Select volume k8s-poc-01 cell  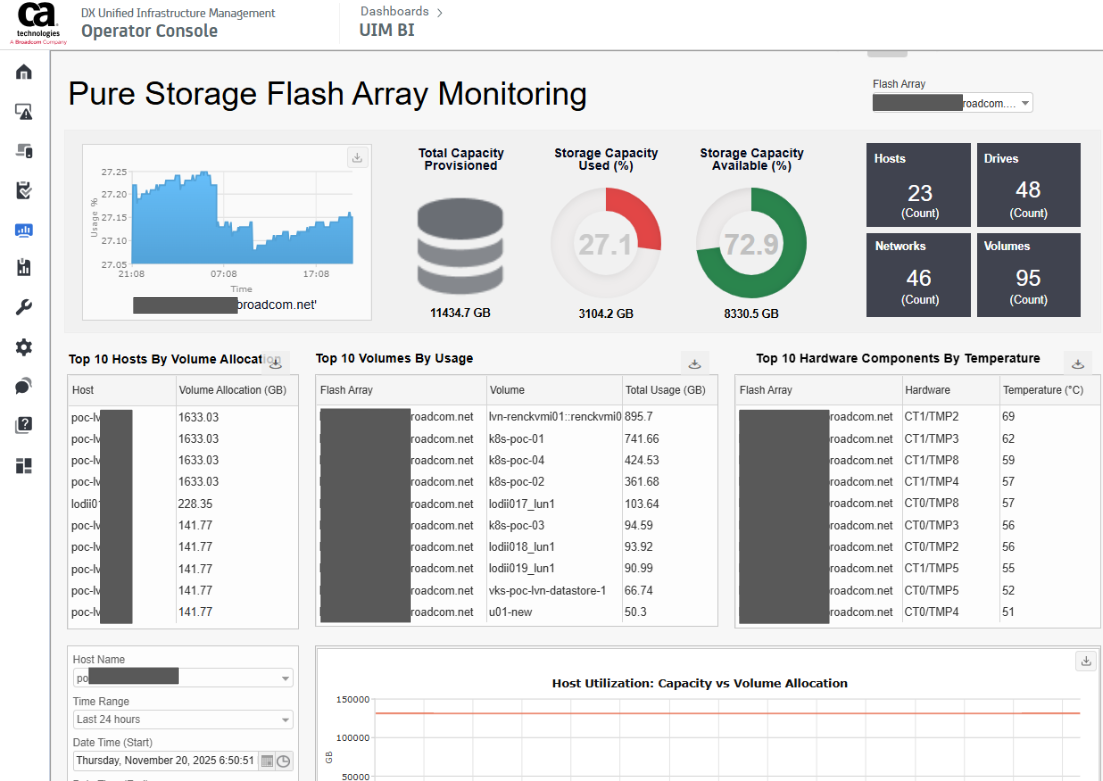(516, 439)
